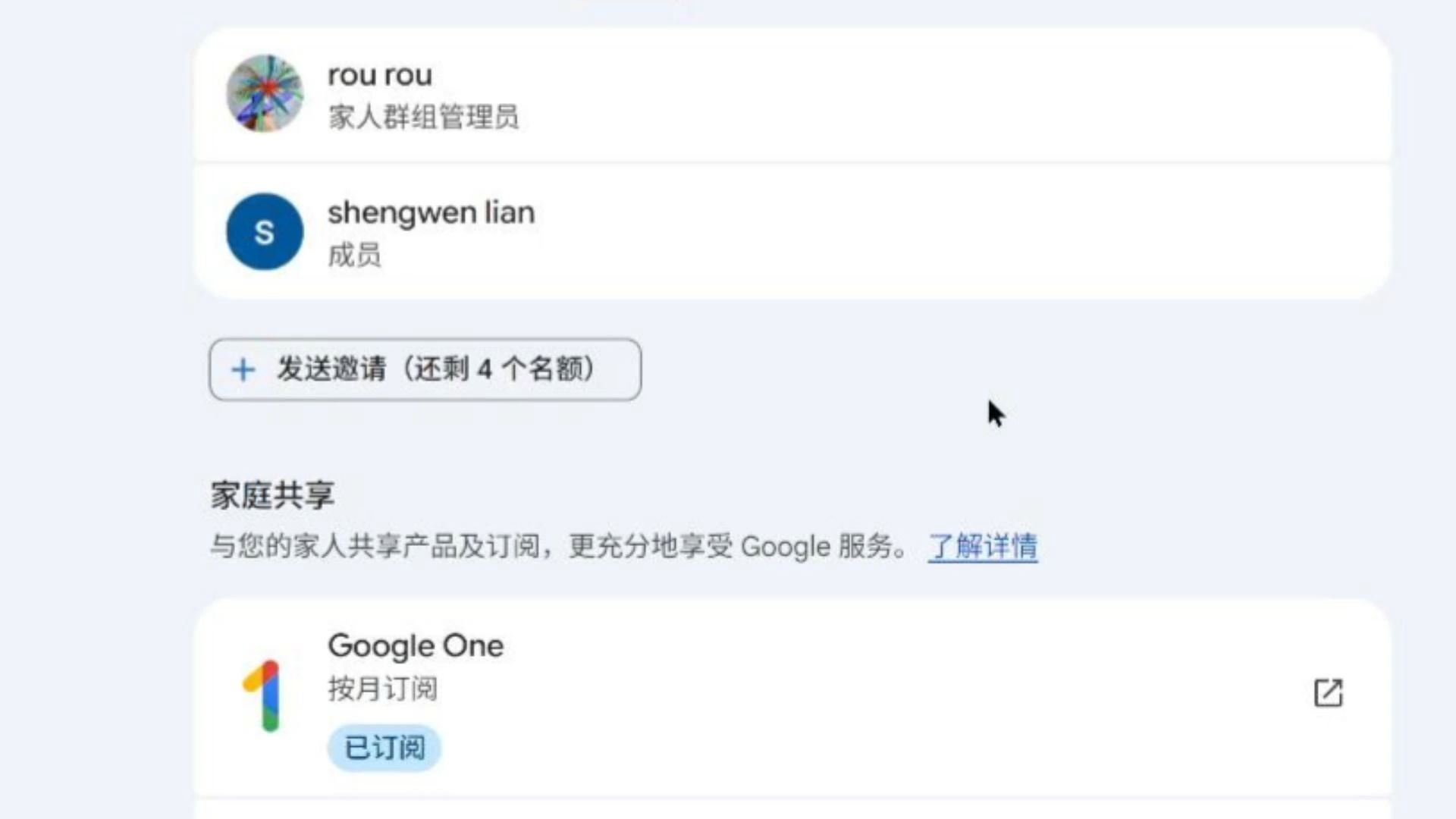
Task: Click the 已订阅 subscribed badge
Action: click(x=384, y=748)
